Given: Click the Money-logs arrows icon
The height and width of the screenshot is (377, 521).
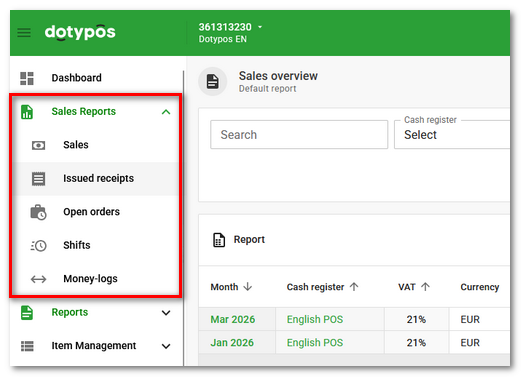Looking at the screenshot, I should tap(38, 279).
